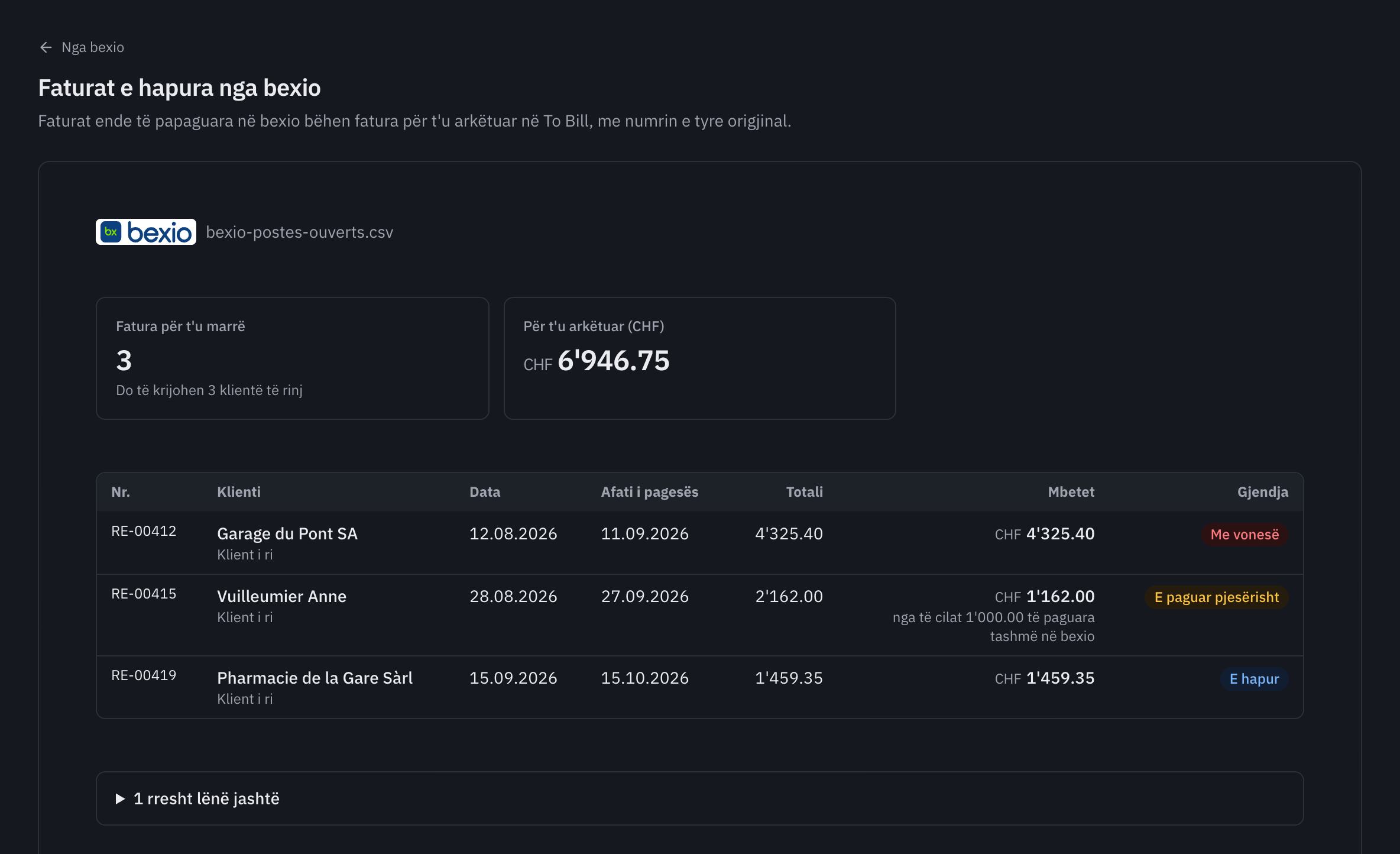Image resolution: width=1400 pixels, height=854 pixels.
Task: Click the disclosure triangle for excluded rows
Action: pos(120,799)
